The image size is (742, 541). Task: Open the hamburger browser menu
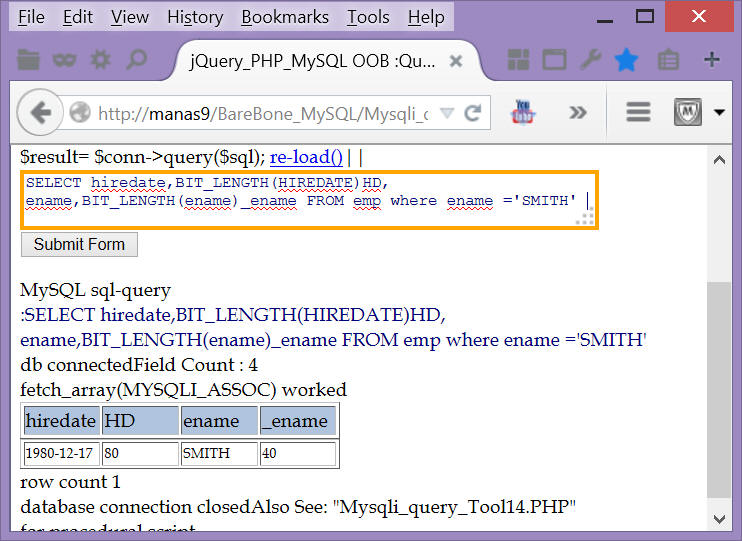pos(638,112)
